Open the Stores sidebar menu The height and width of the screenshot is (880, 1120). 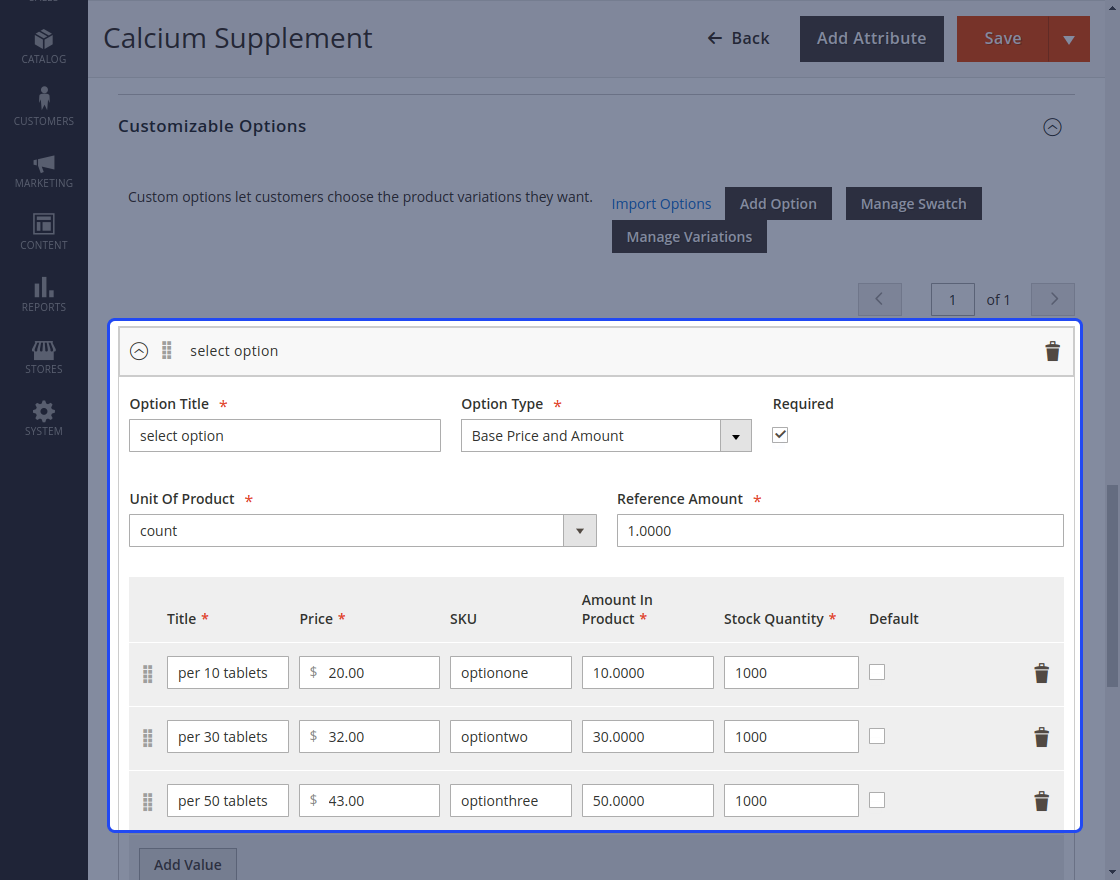(x=44, y=356)
